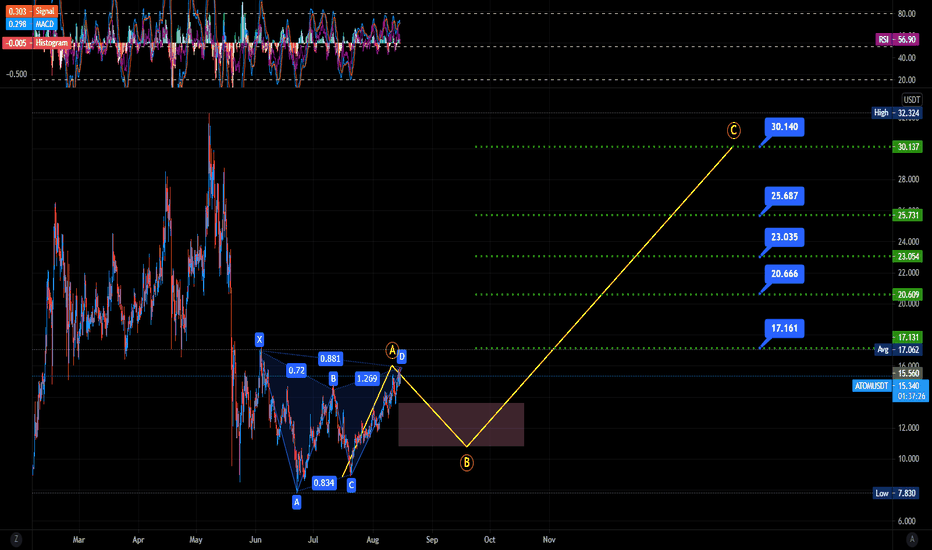Click the Jul label on time axis
Screen dimensions: 932x550
tap(313, 540)
